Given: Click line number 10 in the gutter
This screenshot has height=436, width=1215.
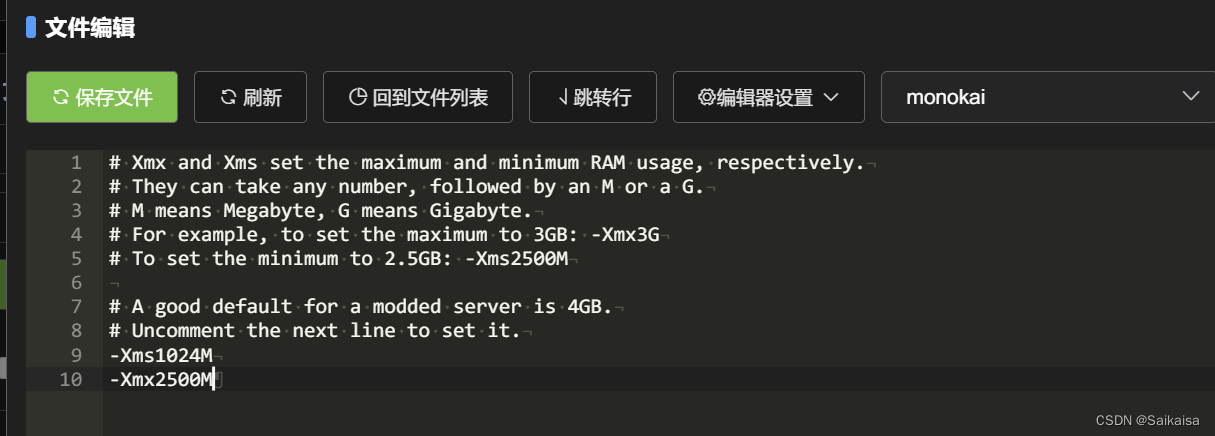Looking at the screenshot, I should point(71,378).
